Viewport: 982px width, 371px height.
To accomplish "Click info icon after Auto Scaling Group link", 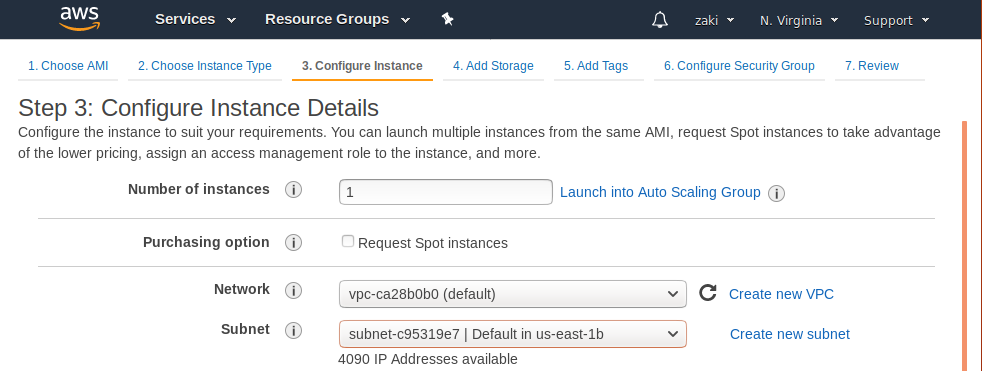I will [x=777, y=194].
